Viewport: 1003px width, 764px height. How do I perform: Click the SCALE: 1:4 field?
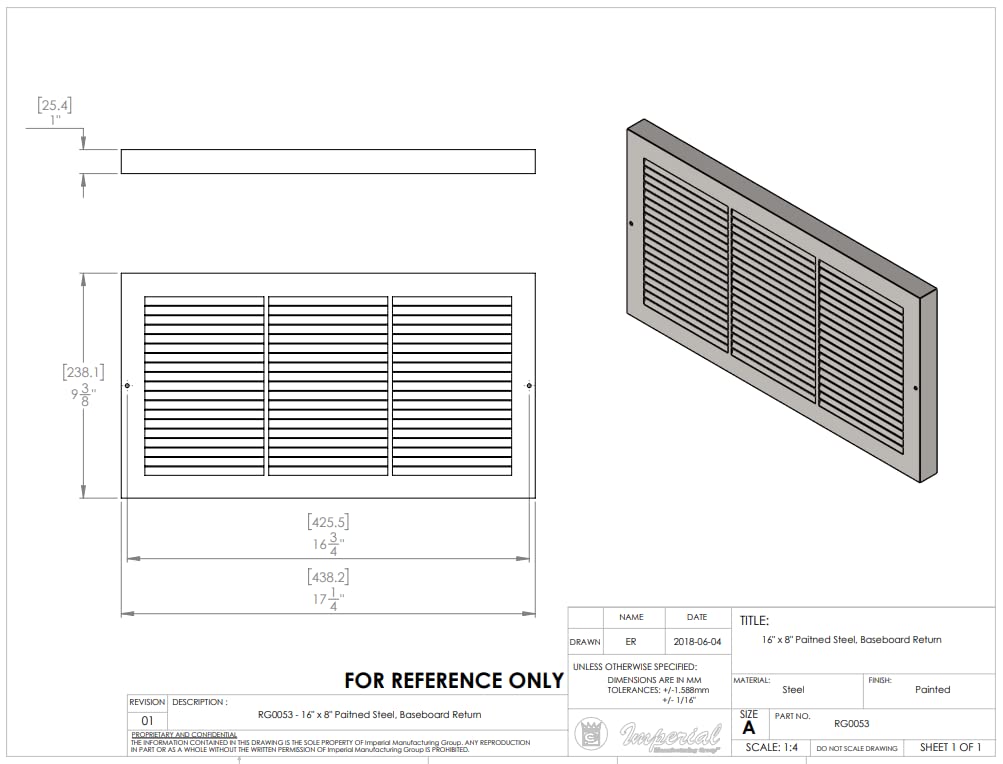click(x=775, y=747)
